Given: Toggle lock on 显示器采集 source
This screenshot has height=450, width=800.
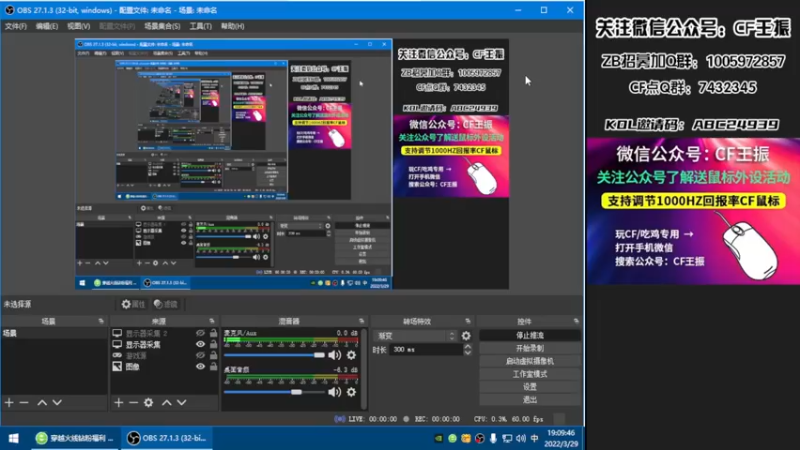Looking at the screenshot, I should pos(213,344).
